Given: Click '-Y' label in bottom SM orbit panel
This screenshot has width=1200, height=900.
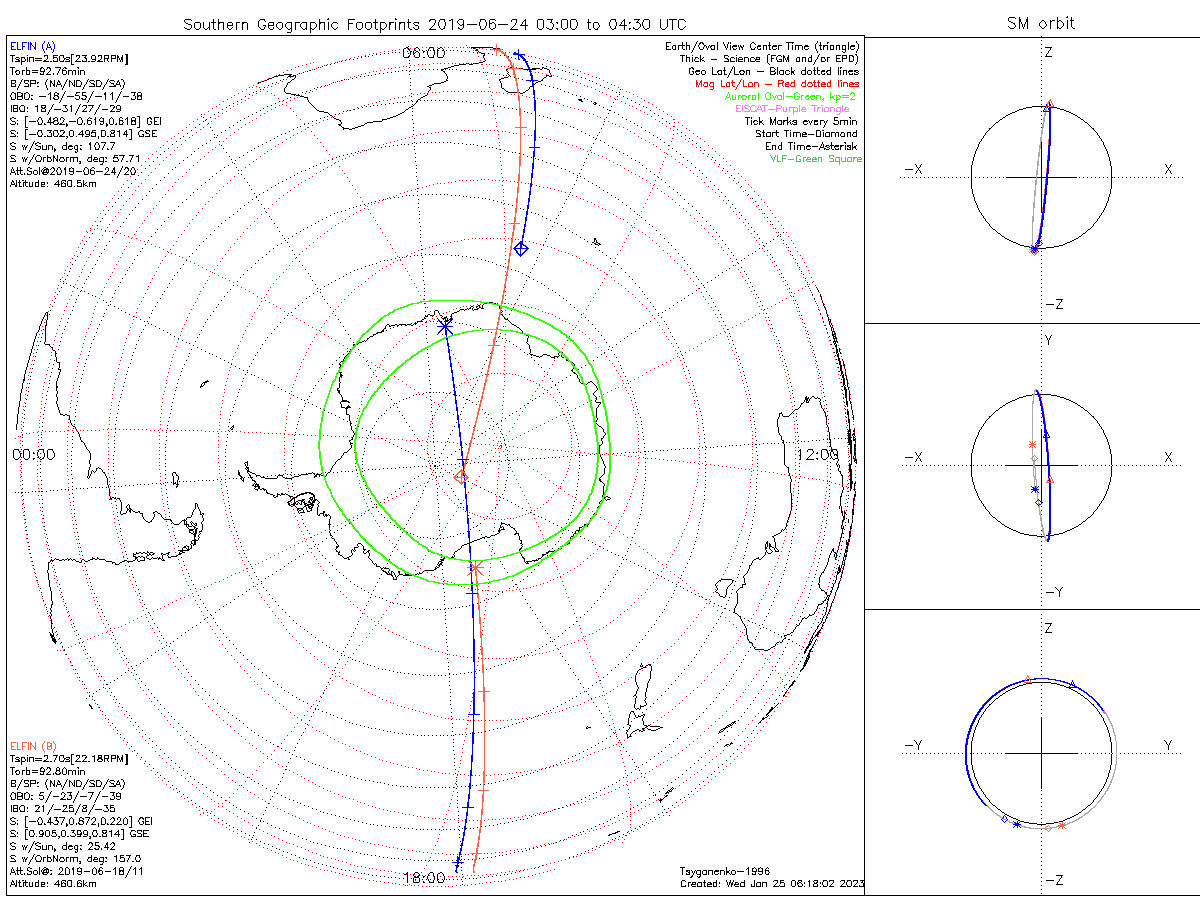Looking at the screenshot, I should [x=913, y=745].
